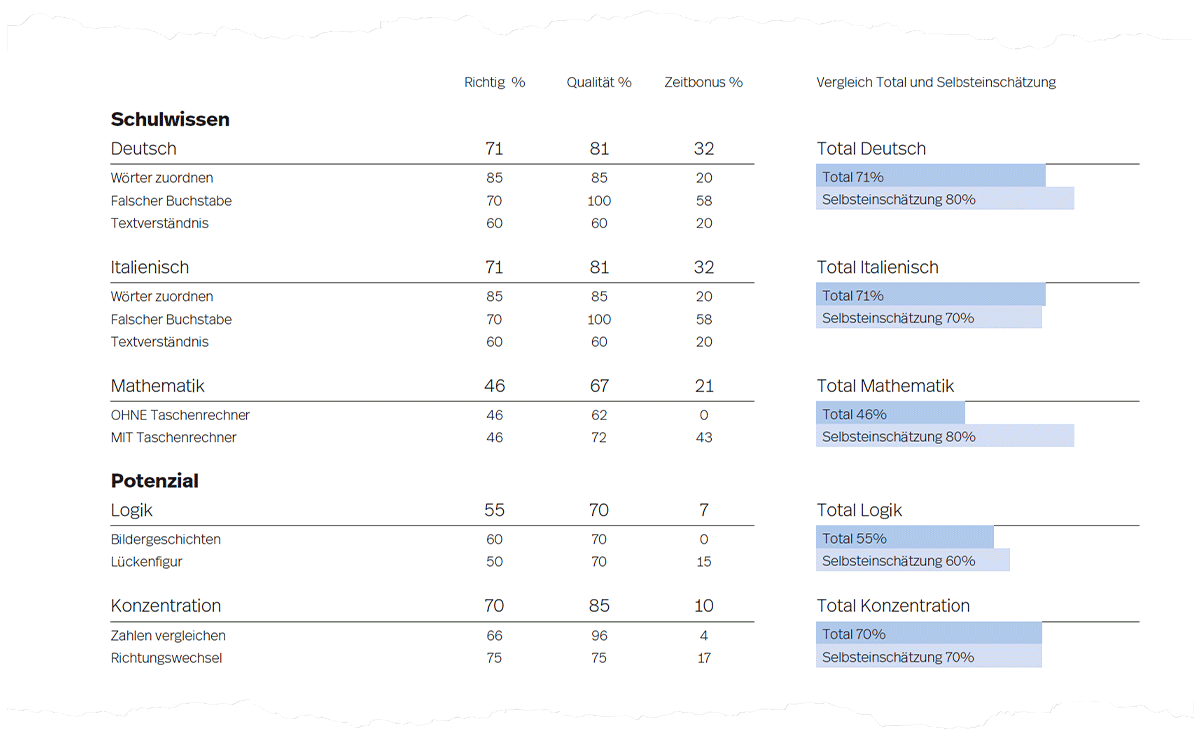Click the Bildergeschichten row label
Image resolution: width=1200 pixels, height=746 pixels.
(x=165, y=540)
